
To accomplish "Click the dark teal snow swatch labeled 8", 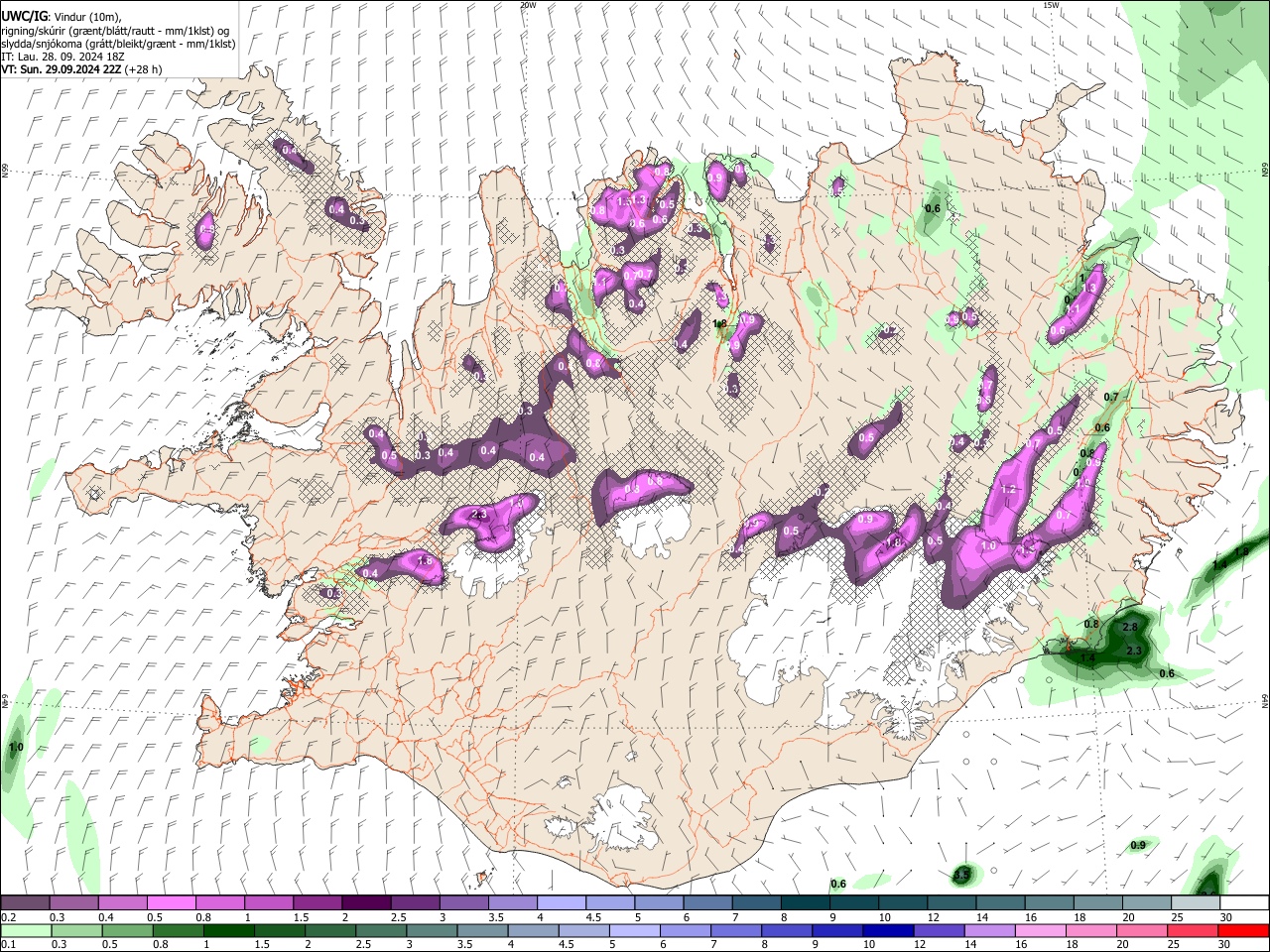I will point(805,903).
